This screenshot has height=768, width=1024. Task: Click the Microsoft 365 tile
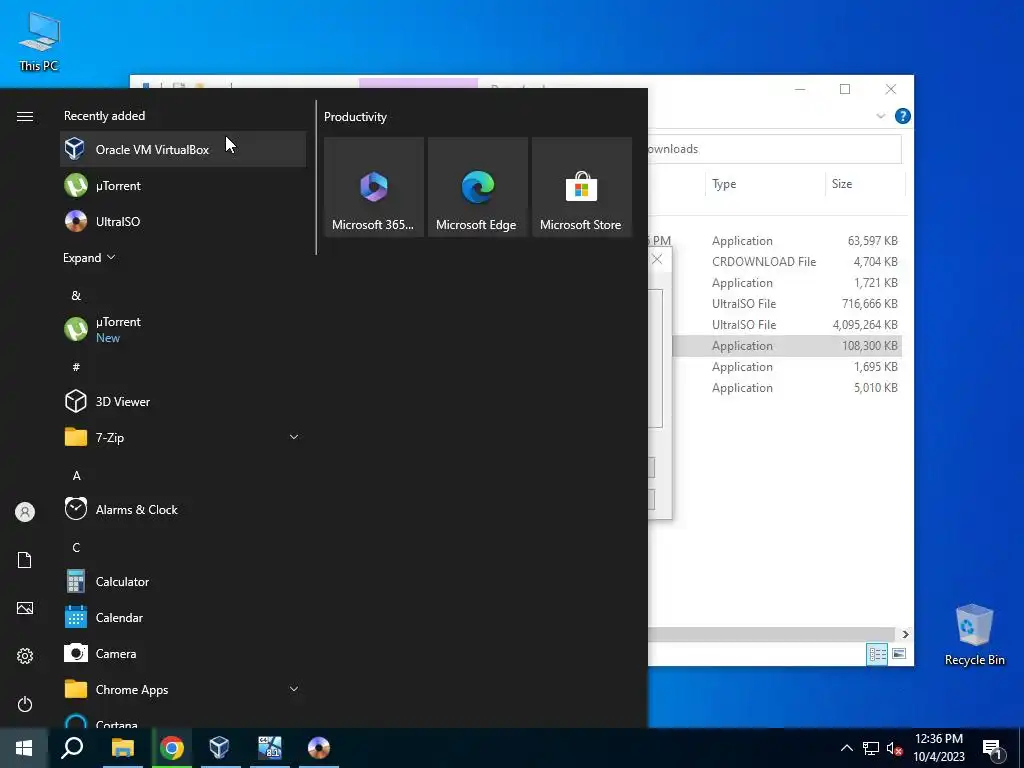[x=374, y=187]
